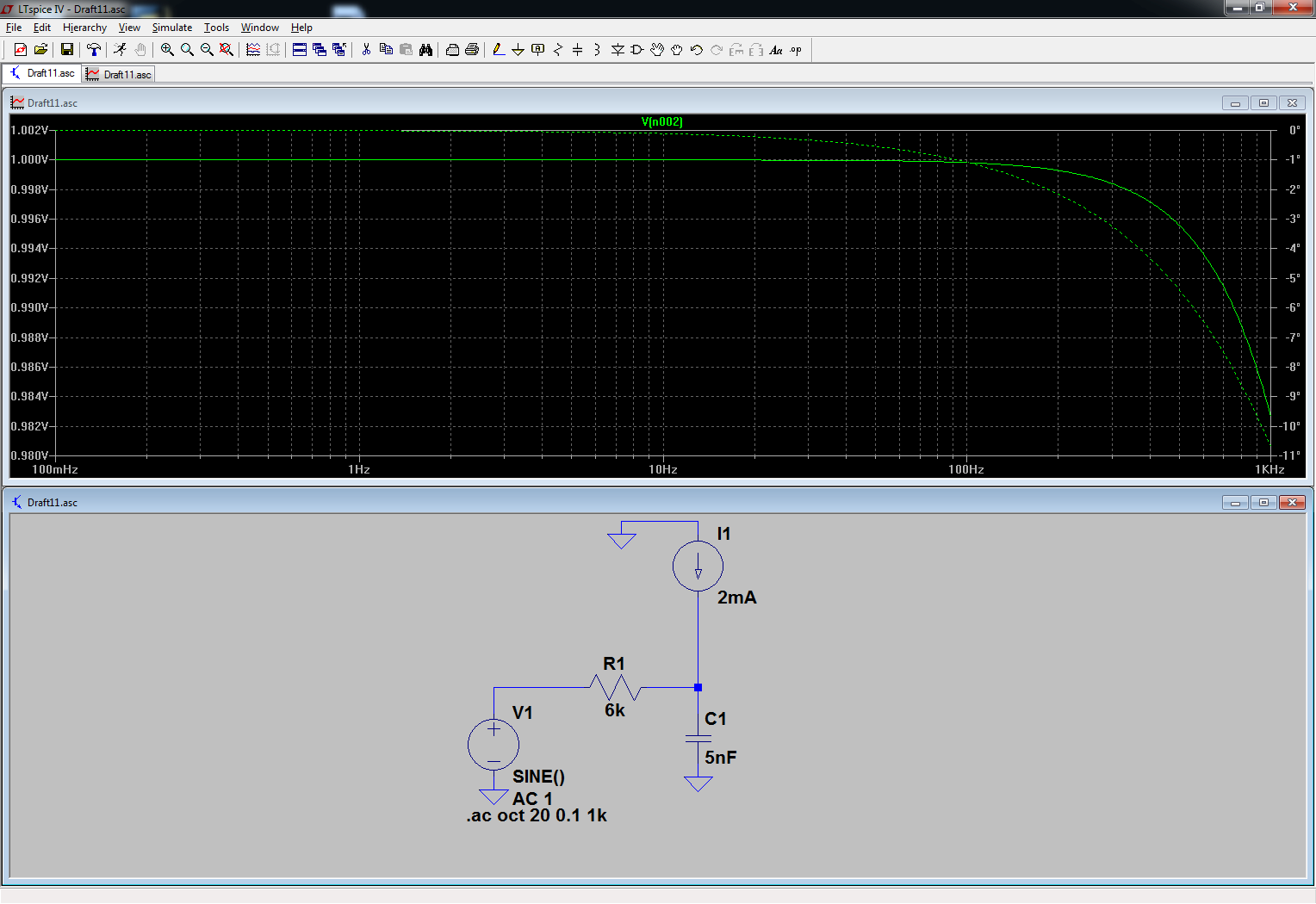Image resolution: width=1316 pixels, height=904 pixels.
Task: Select the Move hand tool
Action: [x=657, y=50]
